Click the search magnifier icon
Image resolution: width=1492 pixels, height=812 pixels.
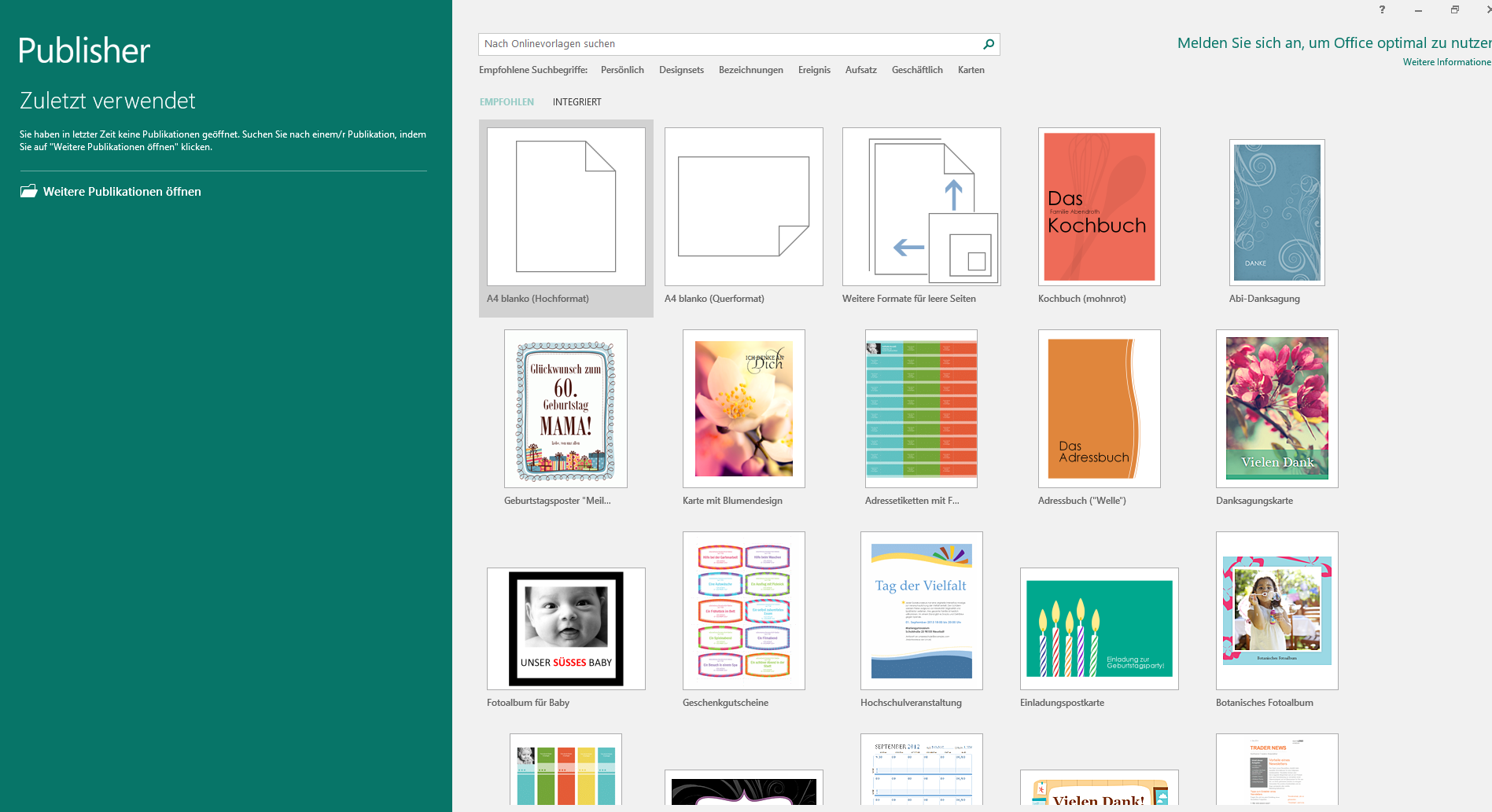click(989, 44)
